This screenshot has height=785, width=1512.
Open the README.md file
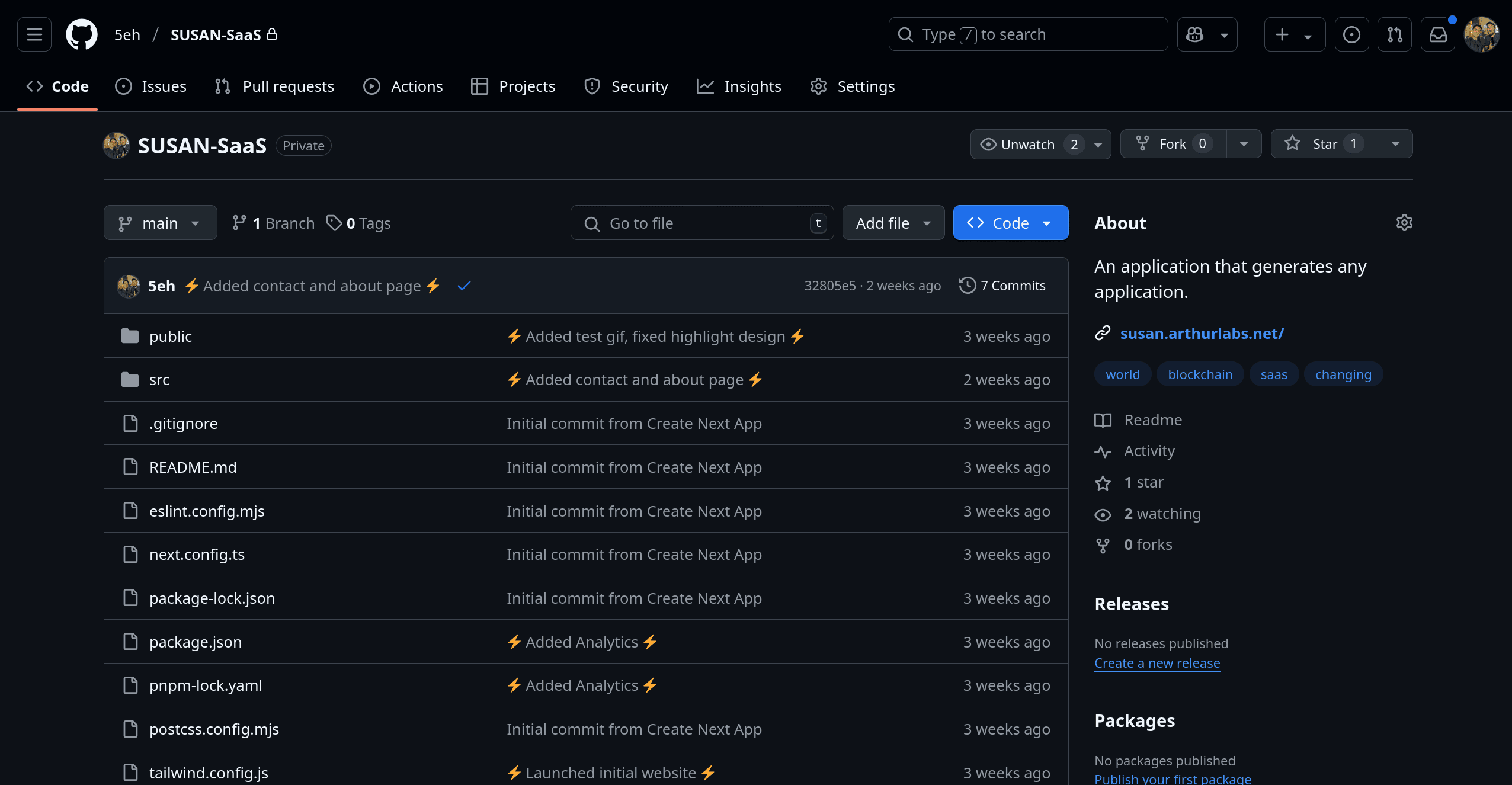pos(193,467)
